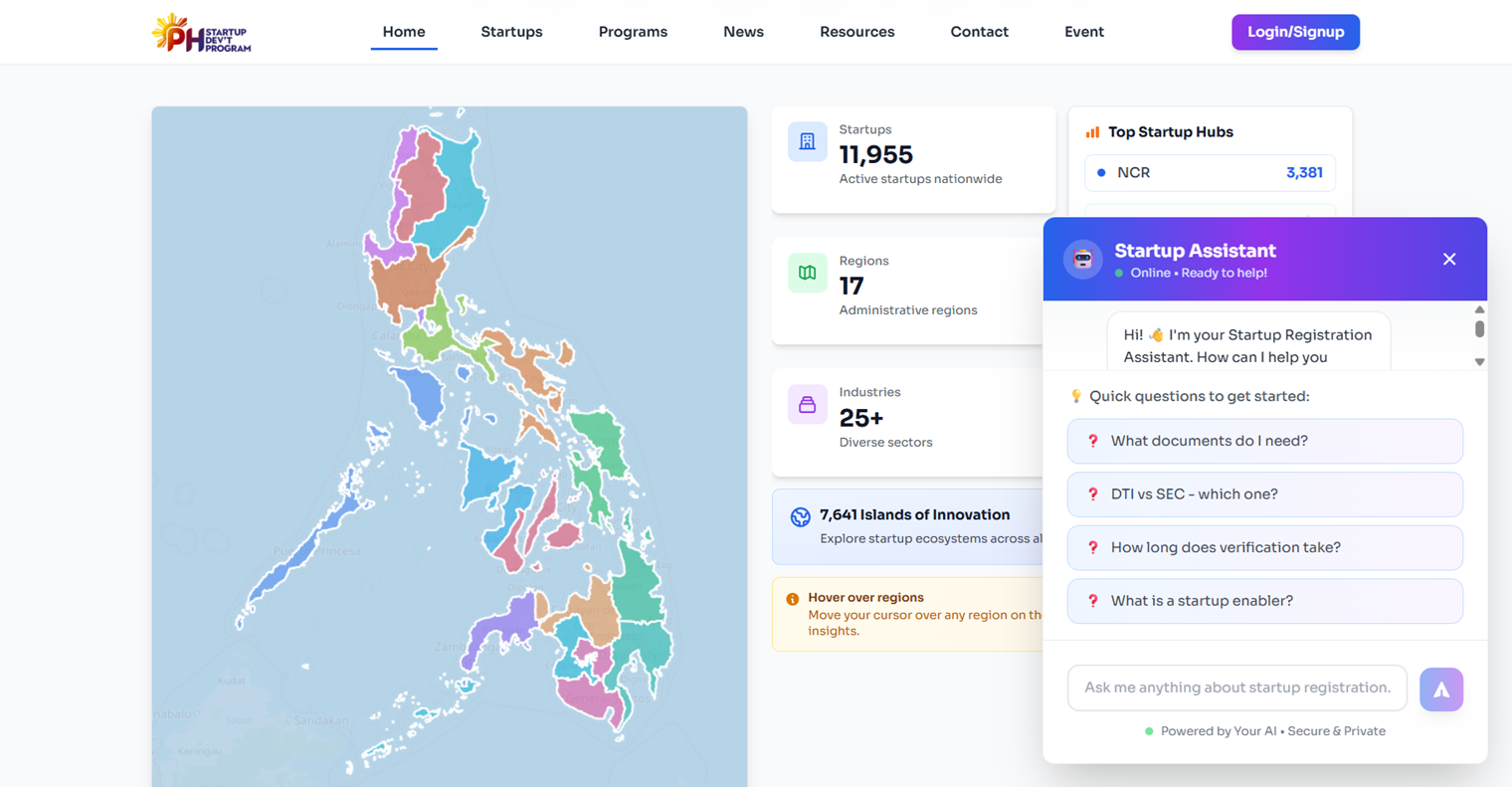
Task: Click the purple send arrow in the chat
Action: (1441, 689)
